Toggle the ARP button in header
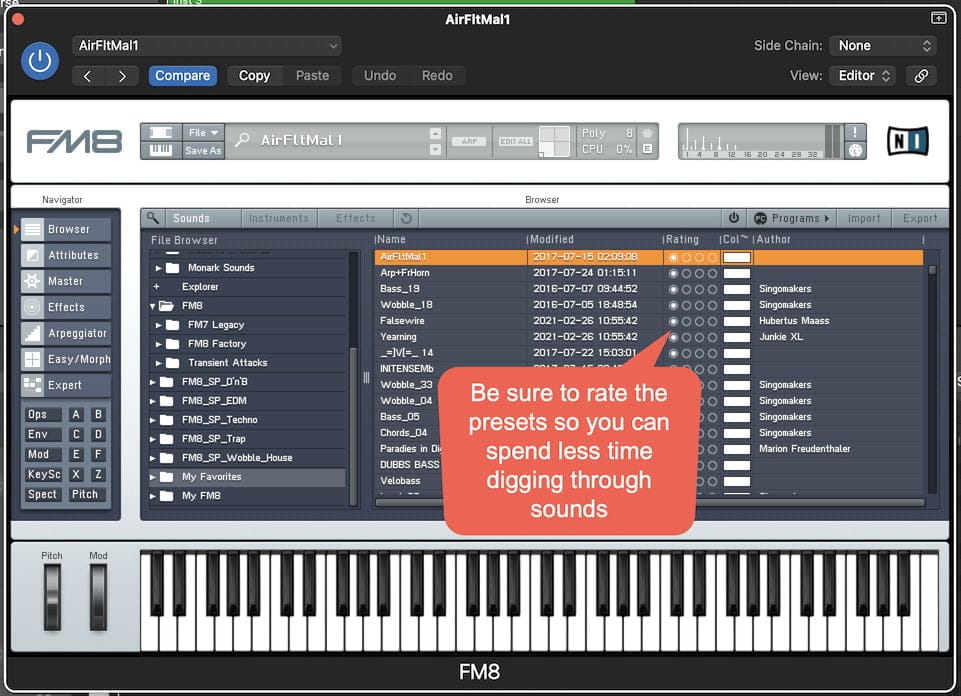 [x=469, y=142]
